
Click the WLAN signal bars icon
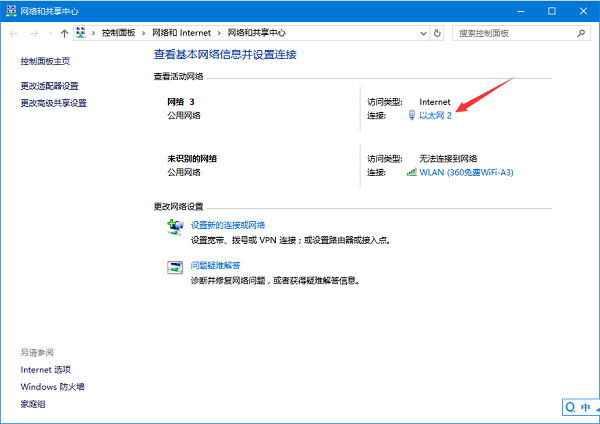click(x=411, y=172)
